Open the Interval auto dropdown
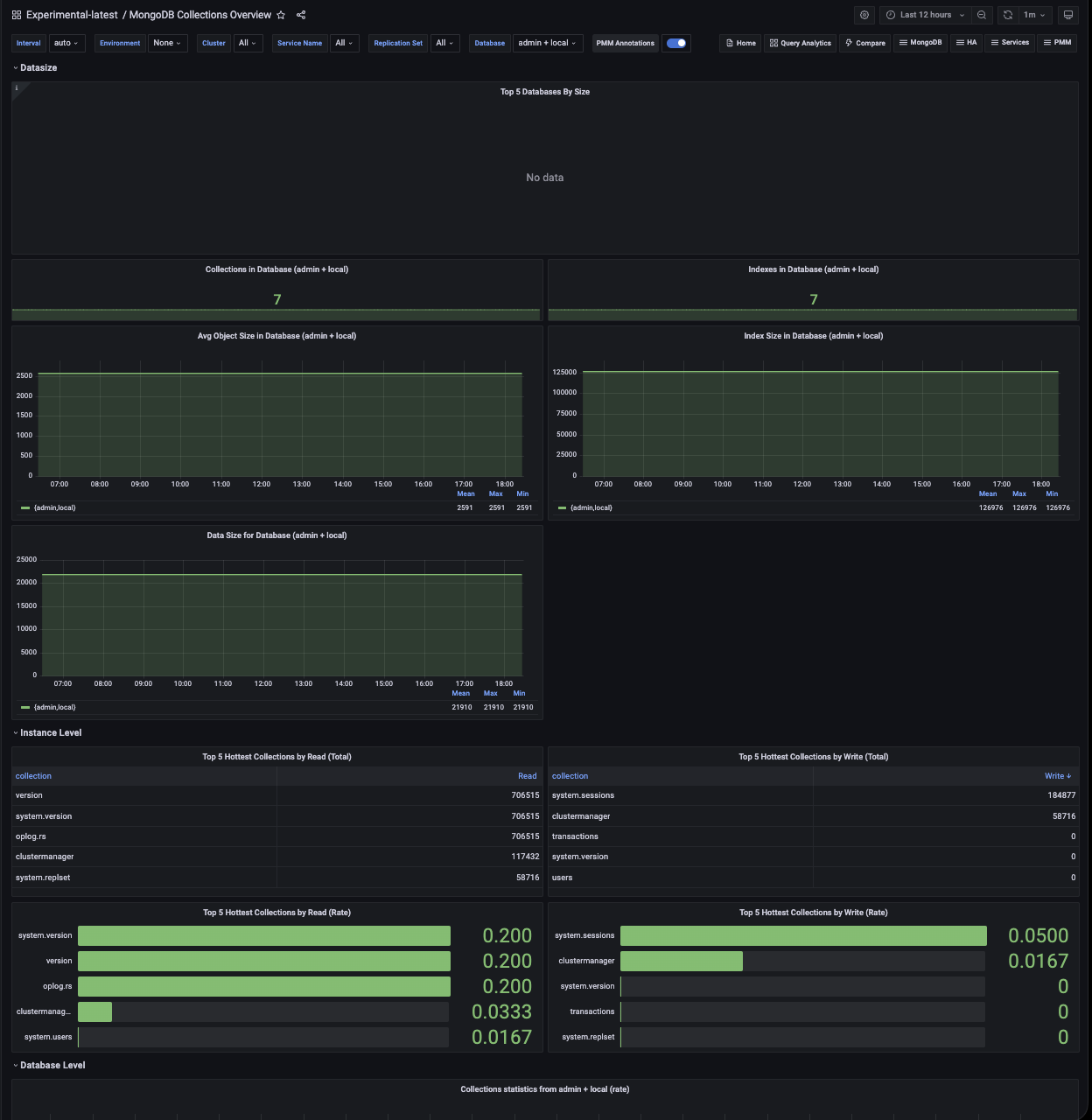The image size is (1092, 1120). pos(66,43)
